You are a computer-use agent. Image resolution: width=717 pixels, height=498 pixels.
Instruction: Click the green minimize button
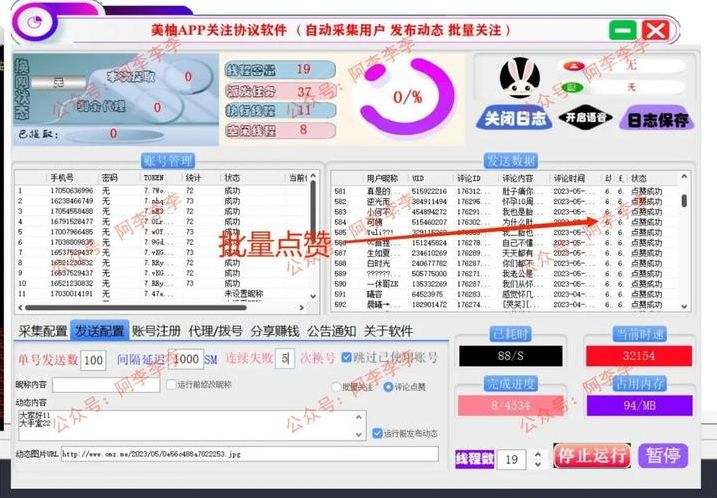click(623, 31)
